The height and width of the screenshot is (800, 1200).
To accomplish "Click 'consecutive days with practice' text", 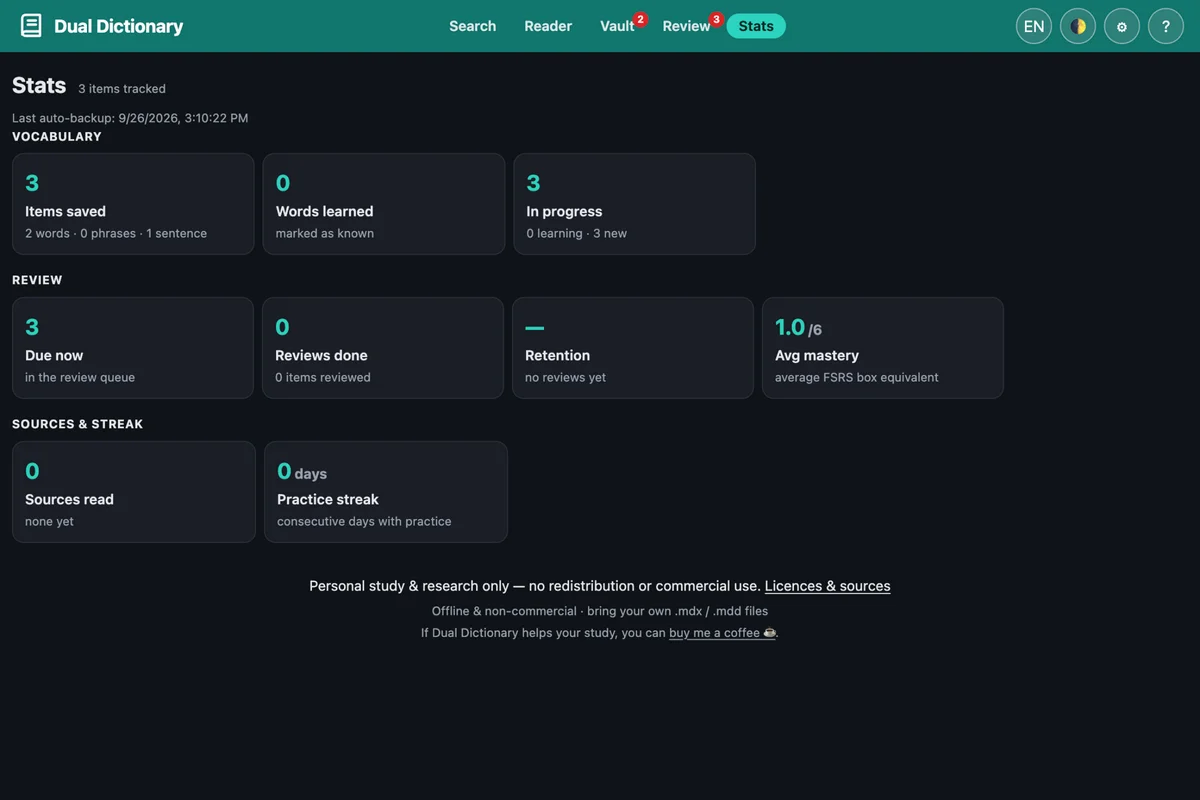I will (x=364, y=521).
